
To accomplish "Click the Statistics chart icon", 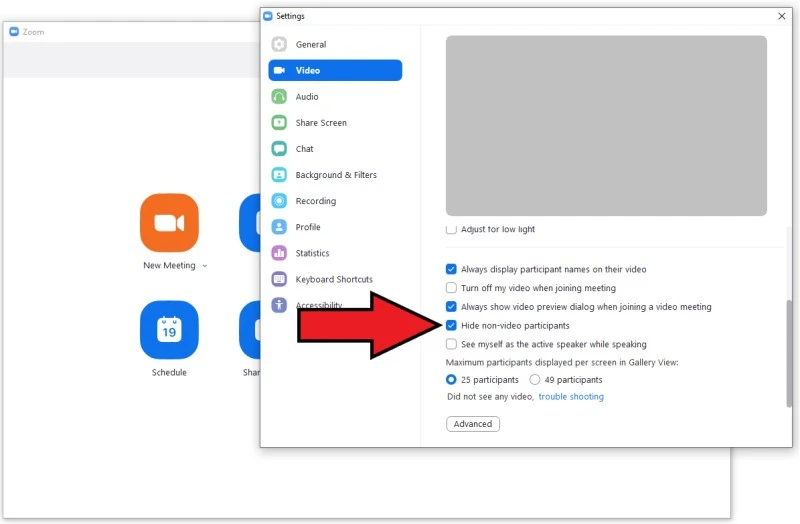I will (x=279, y=253).
